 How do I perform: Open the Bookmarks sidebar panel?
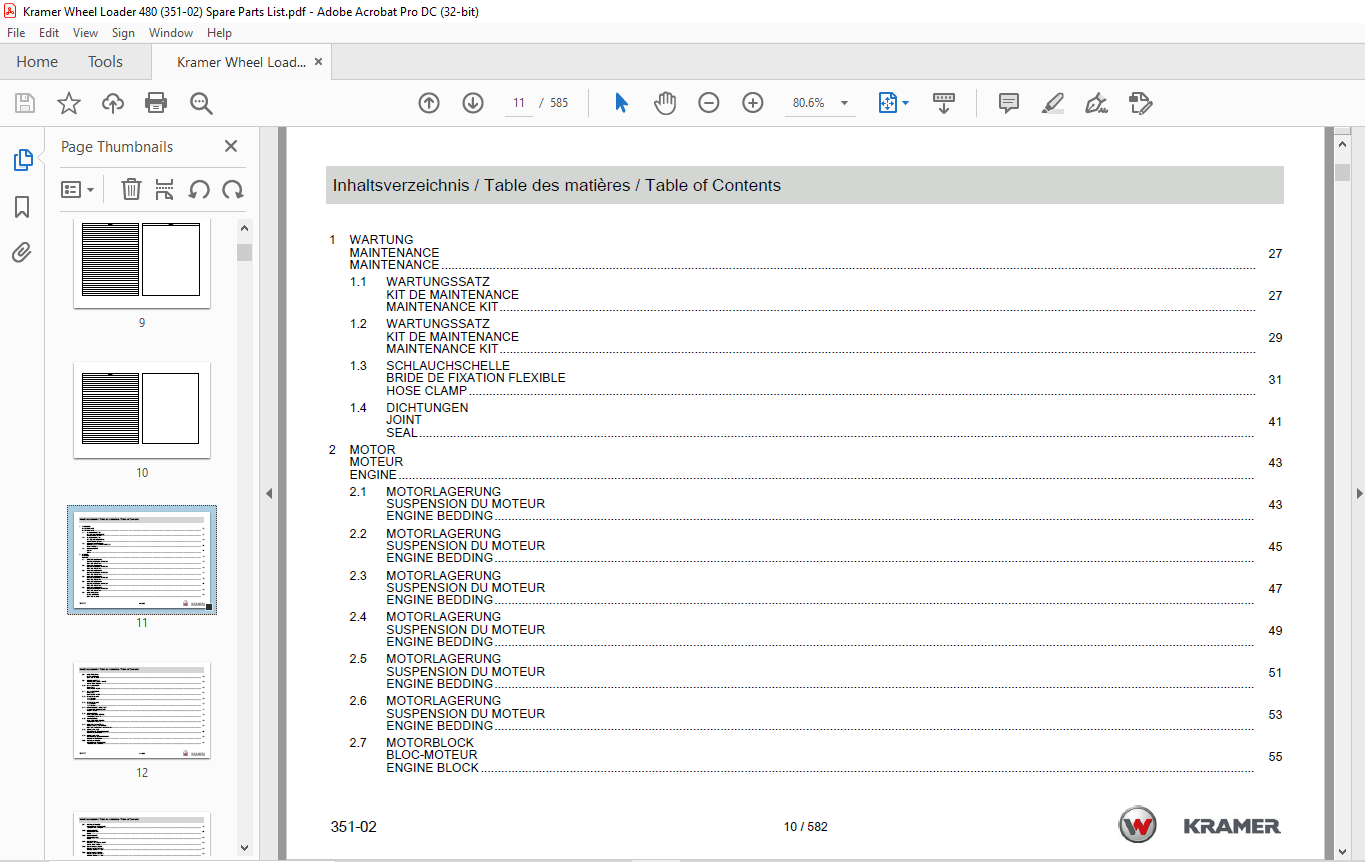(x=22, y=207)
